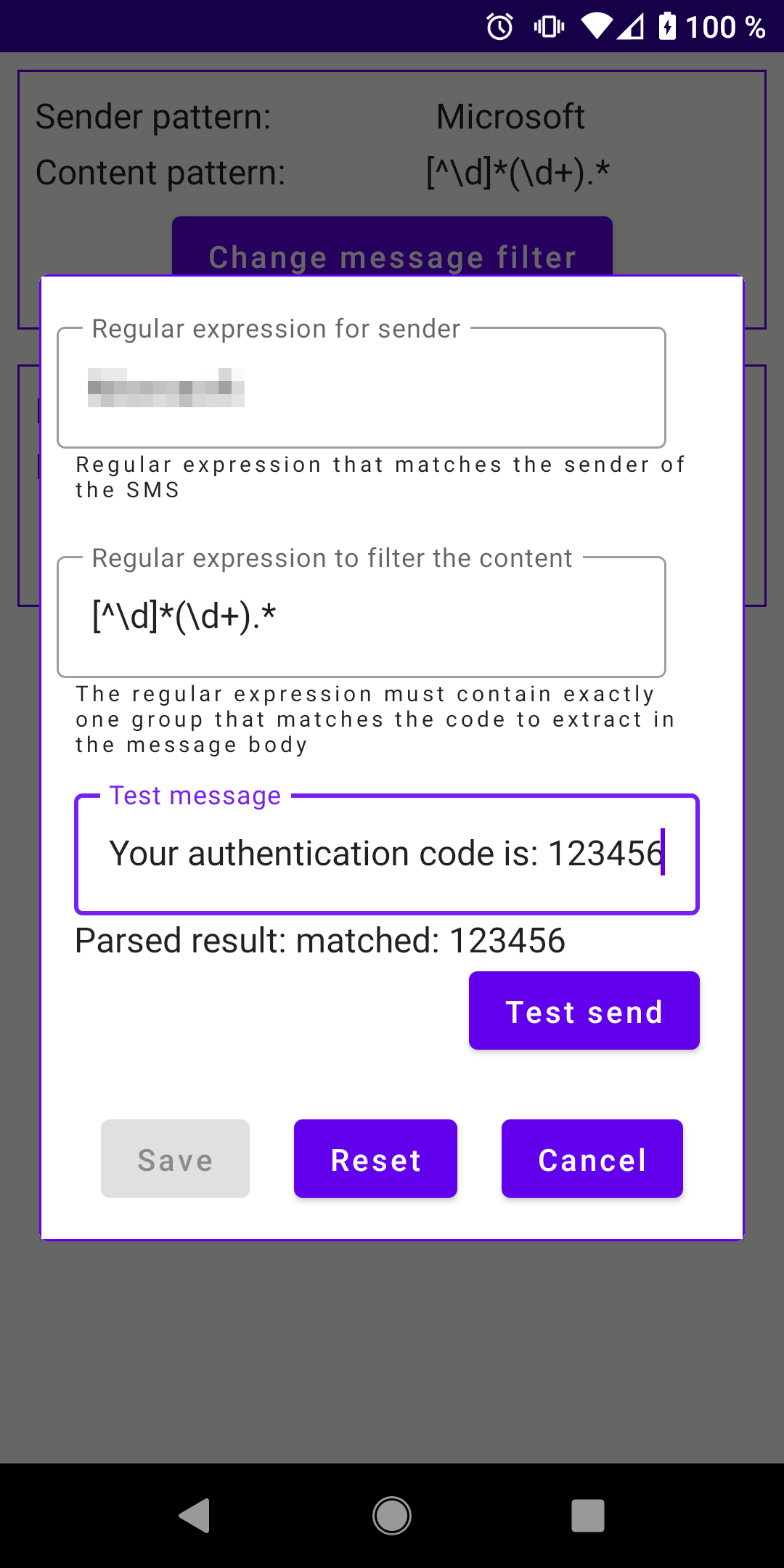Tap the battery percentage 100 % text
This screenshot has height=1568, width=784.
(x=725, y=28)
